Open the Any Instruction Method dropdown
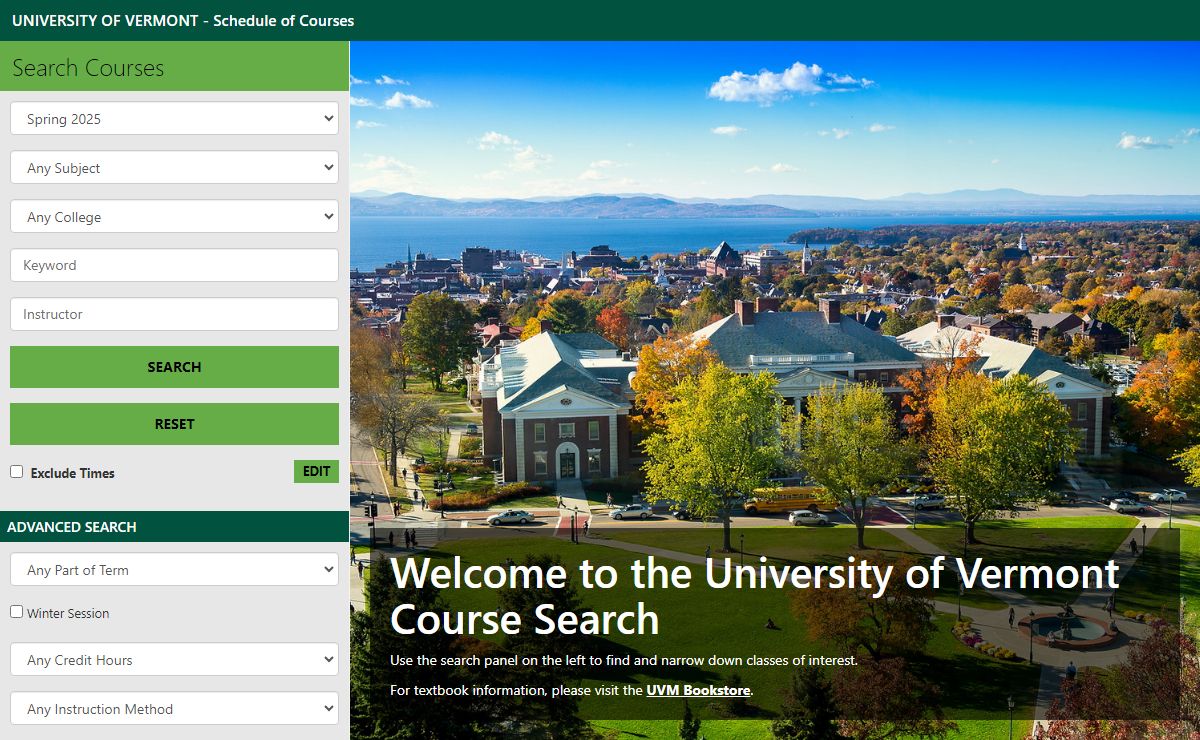 point(174,708)
